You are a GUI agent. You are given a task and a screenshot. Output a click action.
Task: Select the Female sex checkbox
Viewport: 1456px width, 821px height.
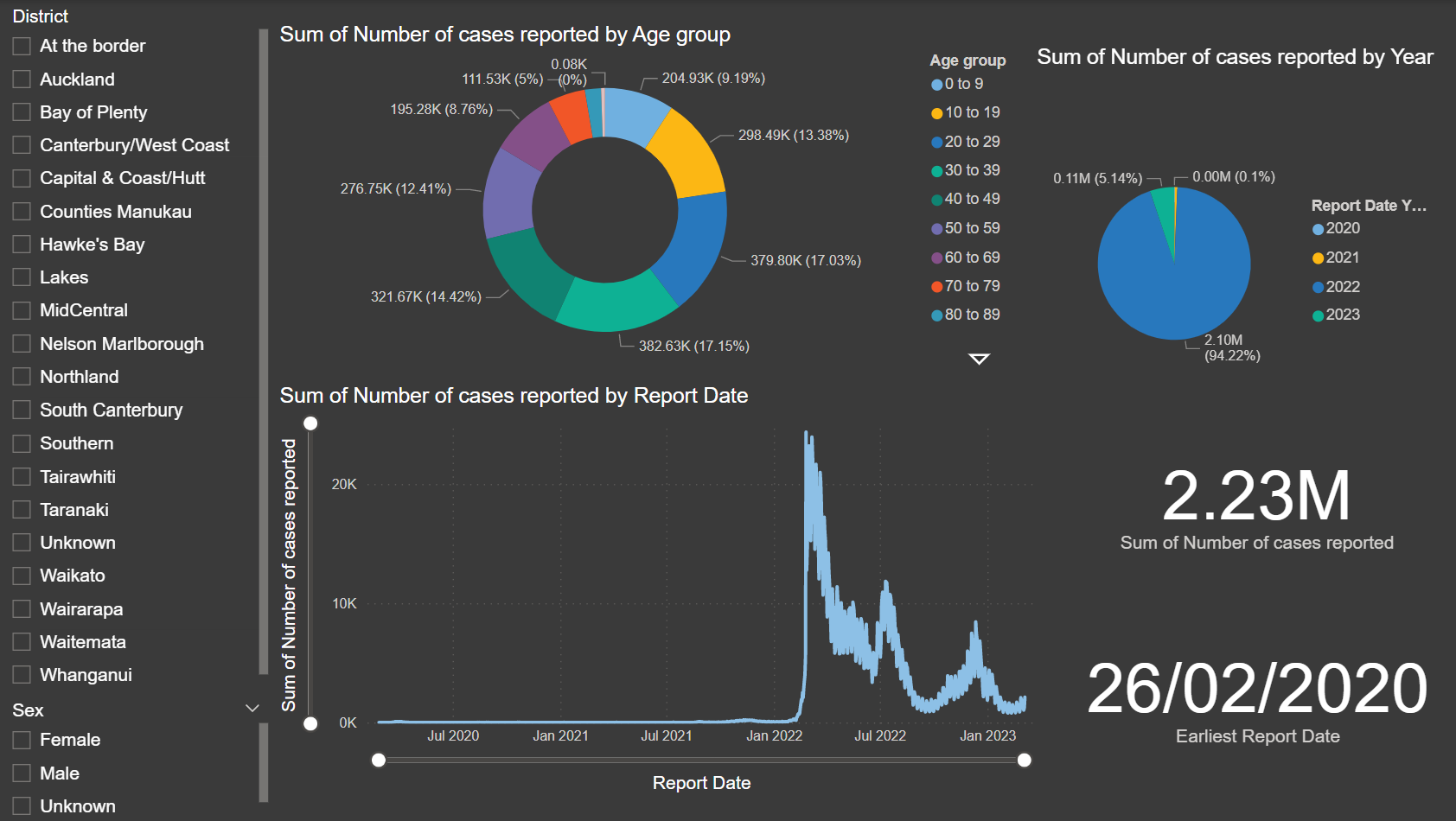22,740
